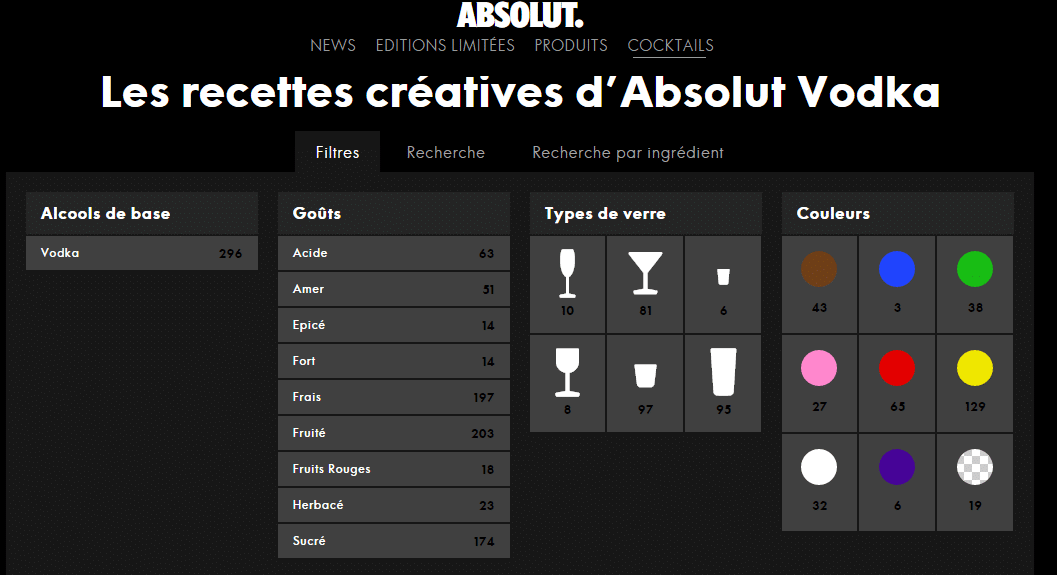The width and height of the screenshot is (1057, 575).
Task: Choose the Acide taste filter
Action: [393, 253]
